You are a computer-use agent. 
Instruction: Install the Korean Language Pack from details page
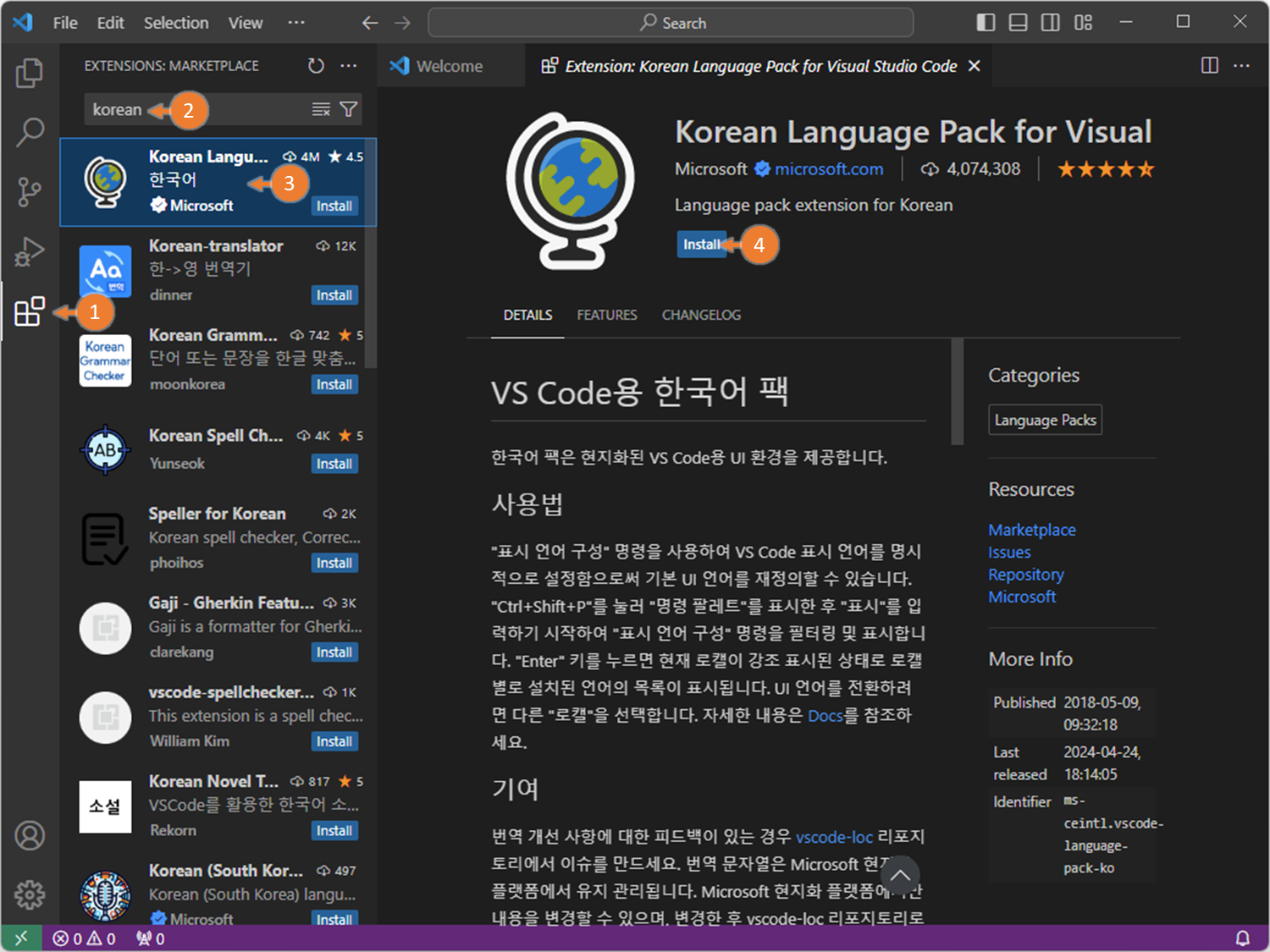(x=701, y=245)
